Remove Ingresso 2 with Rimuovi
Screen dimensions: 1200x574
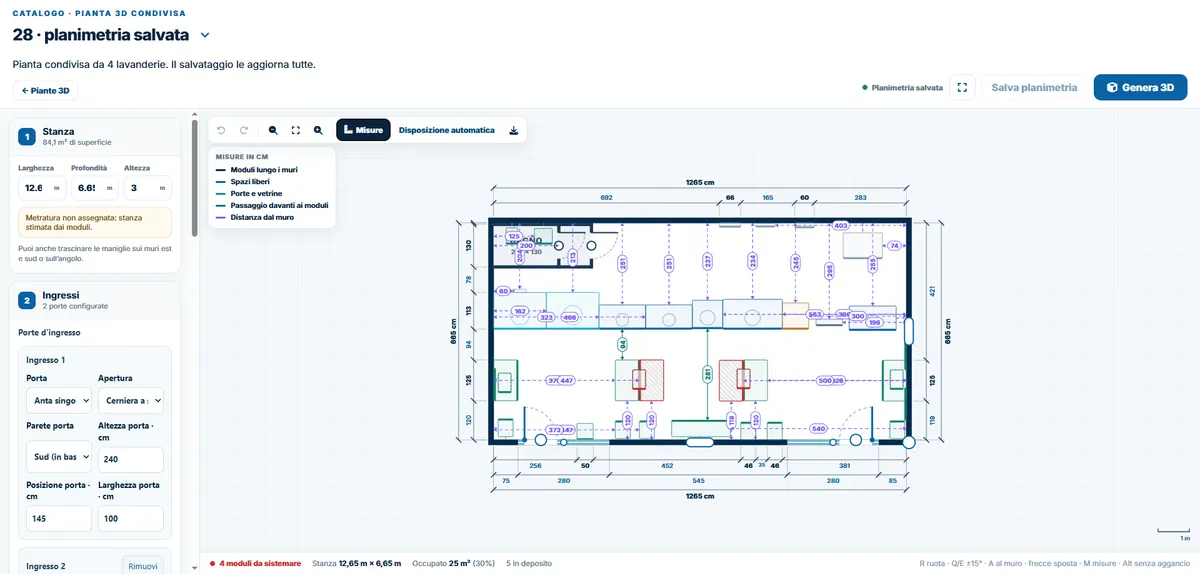[143, 566]
